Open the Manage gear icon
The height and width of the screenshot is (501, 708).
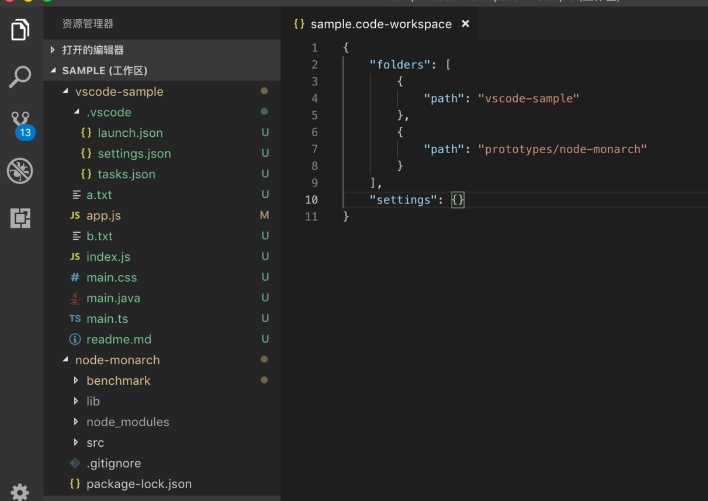[x=20, y=492]
